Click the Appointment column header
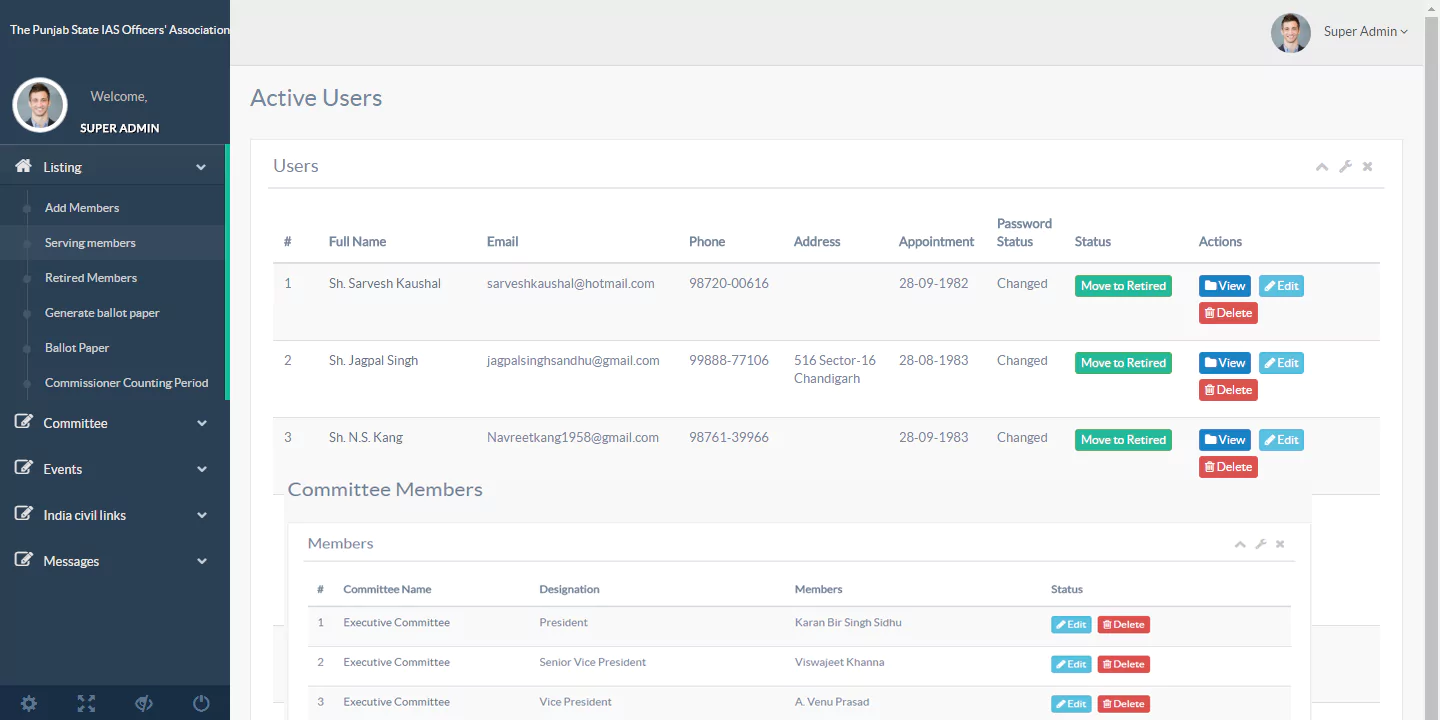This screenshot has height=720, width=1440. [936, 242]
